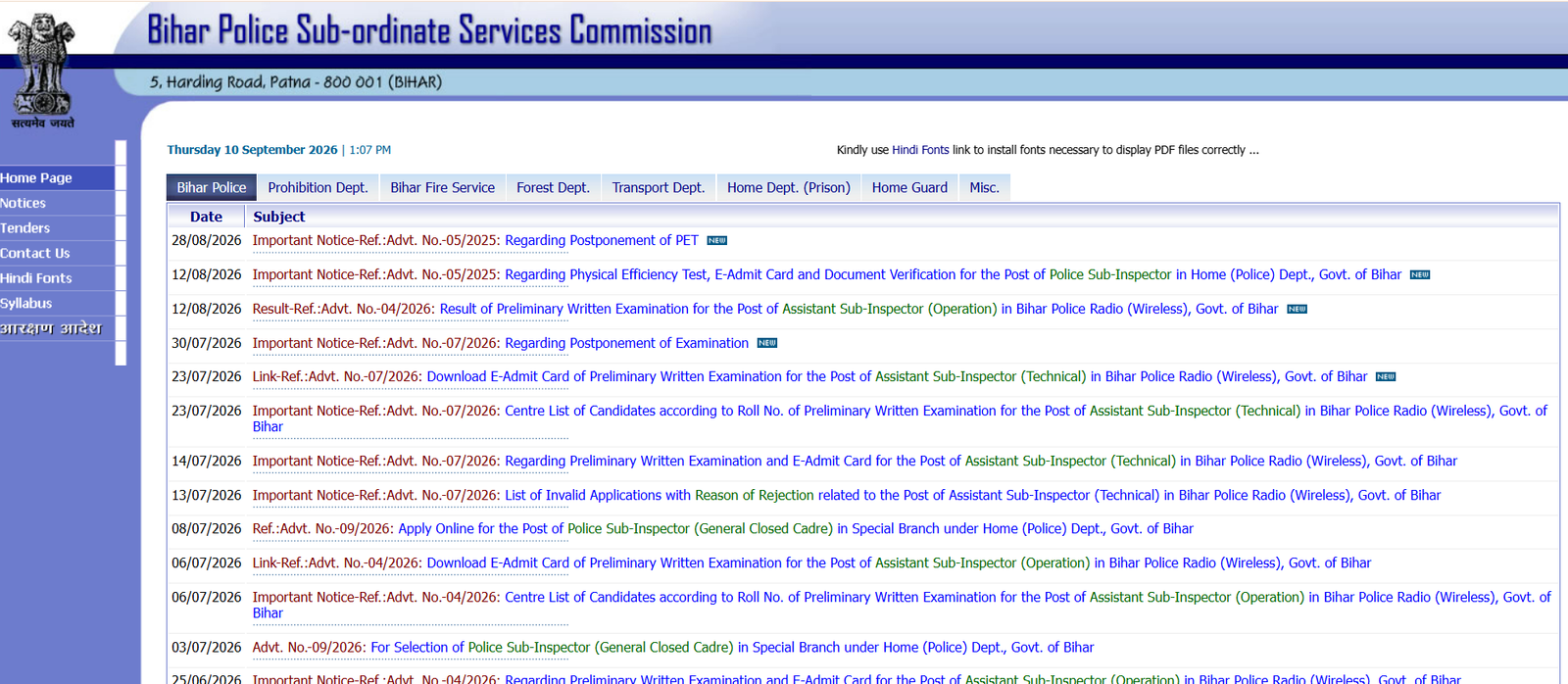This screenshot has height=684, width=1568.
Task: Follow the Hindi Fonts link in header notice
Action: (x=920, y=150)
